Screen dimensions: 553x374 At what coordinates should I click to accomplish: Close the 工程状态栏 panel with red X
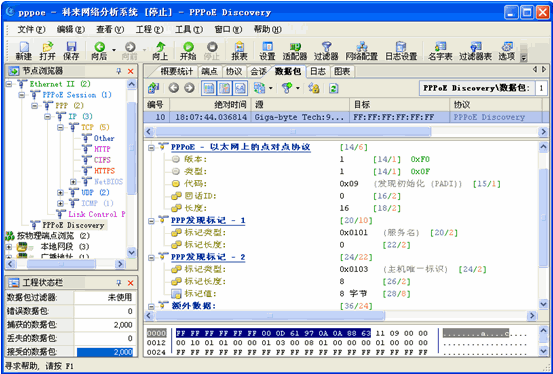(130, 283)
